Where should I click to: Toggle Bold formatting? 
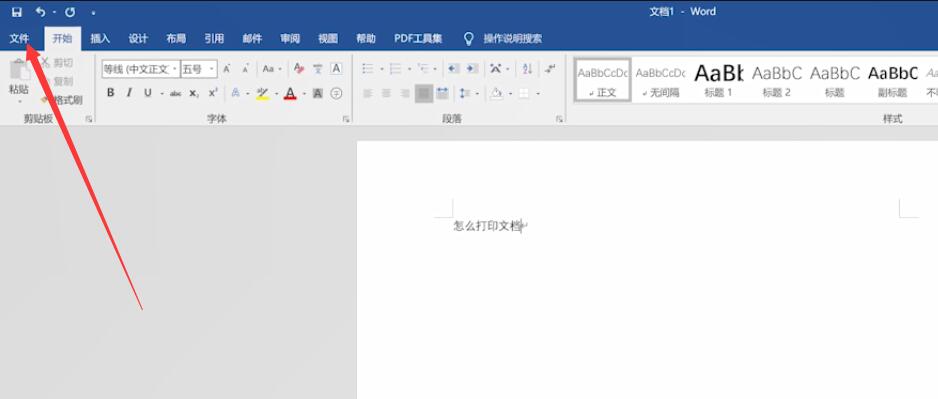click(110, 93)
